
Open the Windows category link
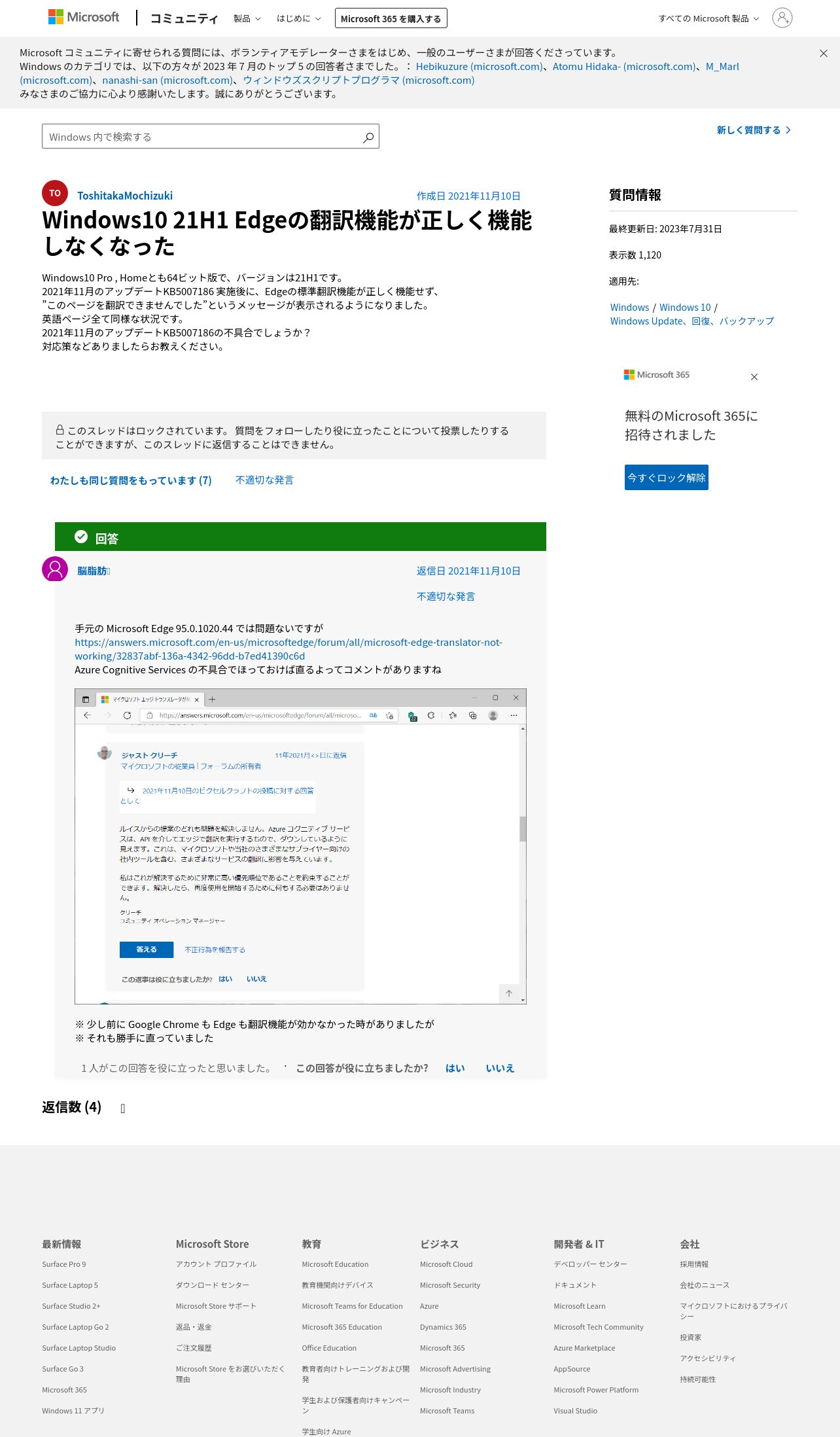(629, 308)
